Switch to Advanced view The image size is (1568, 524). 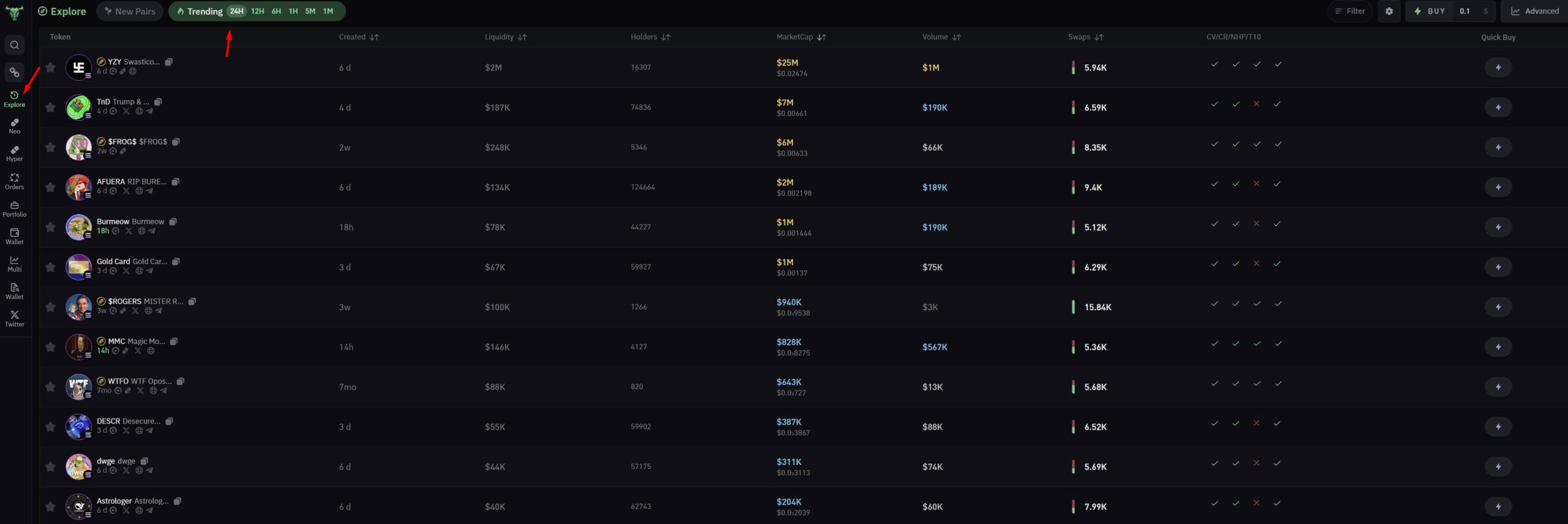click(1534, 11)
